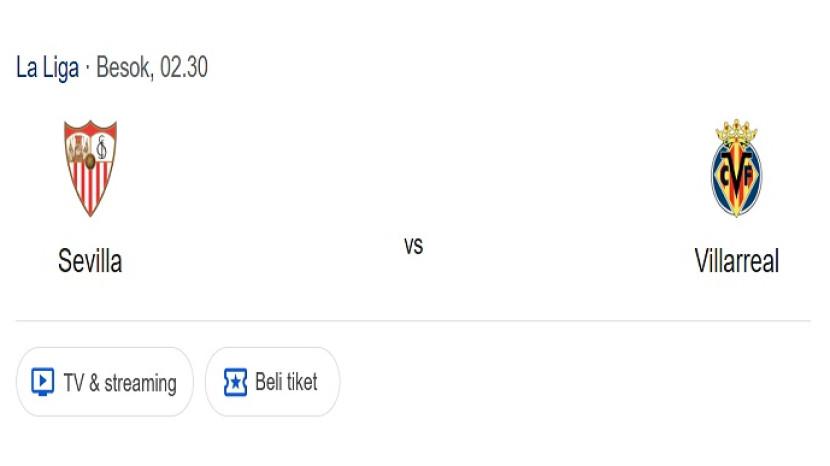Click the empty space above "vs"
This screenshot has width=830, height=466.
[x=413, y=170]
